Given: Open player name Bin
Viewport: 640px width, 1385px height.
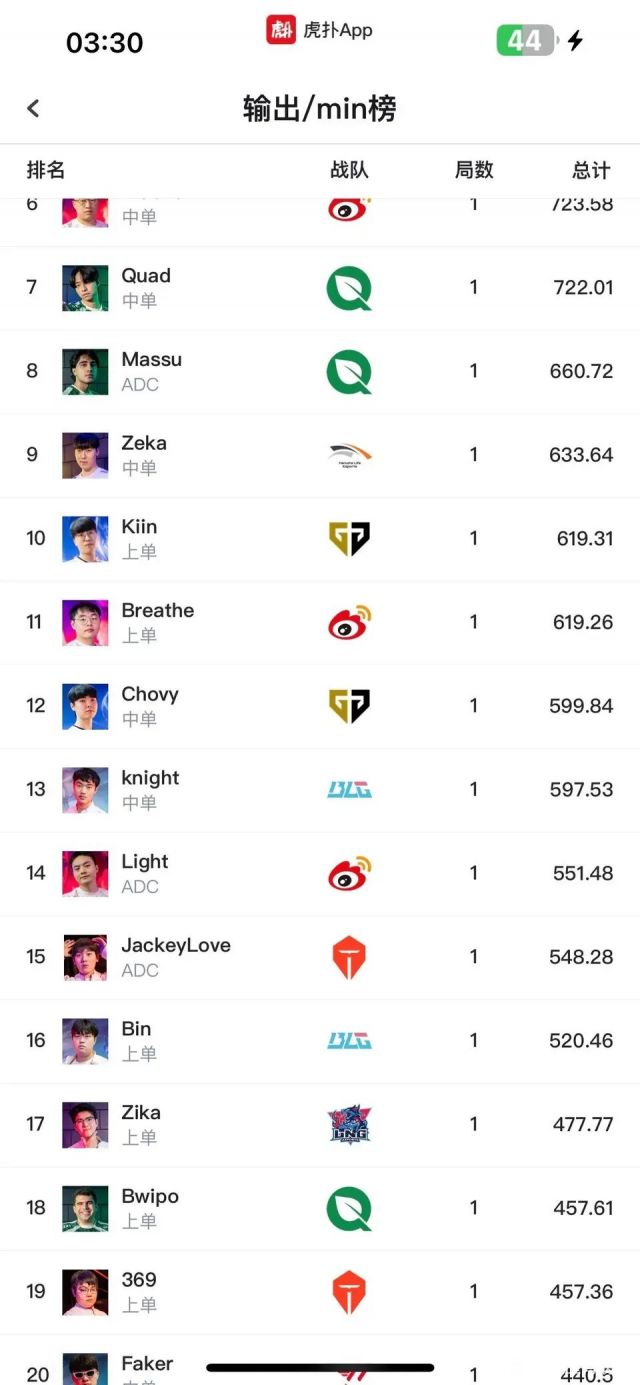Looking at the screenshot, I should click(136, 1029).
